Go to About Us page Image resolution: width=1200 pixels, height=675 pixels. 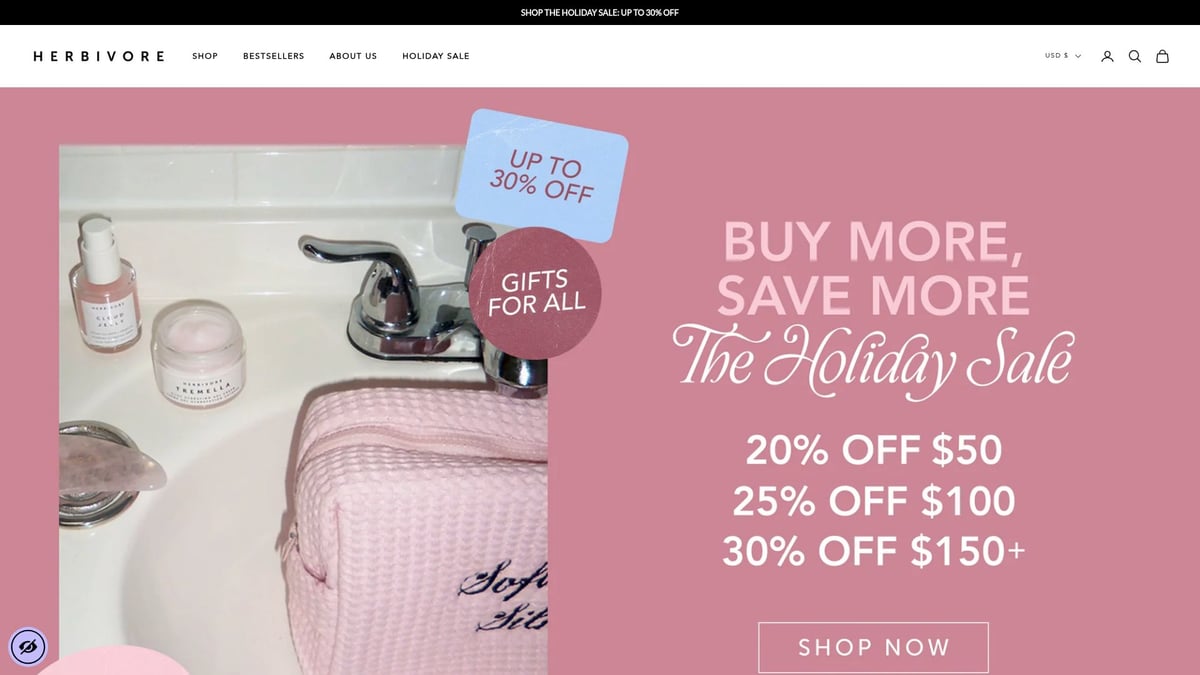pos(353,56)
